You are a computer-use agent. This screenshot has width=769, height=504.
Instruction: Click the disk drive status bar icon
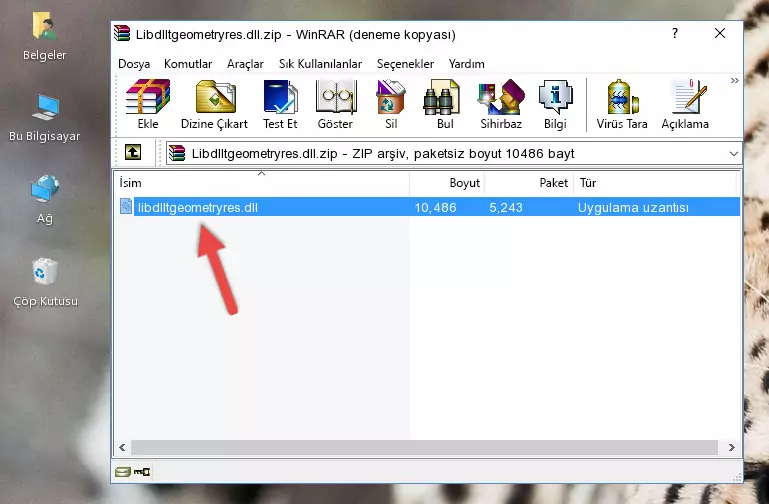click(123, 472)
